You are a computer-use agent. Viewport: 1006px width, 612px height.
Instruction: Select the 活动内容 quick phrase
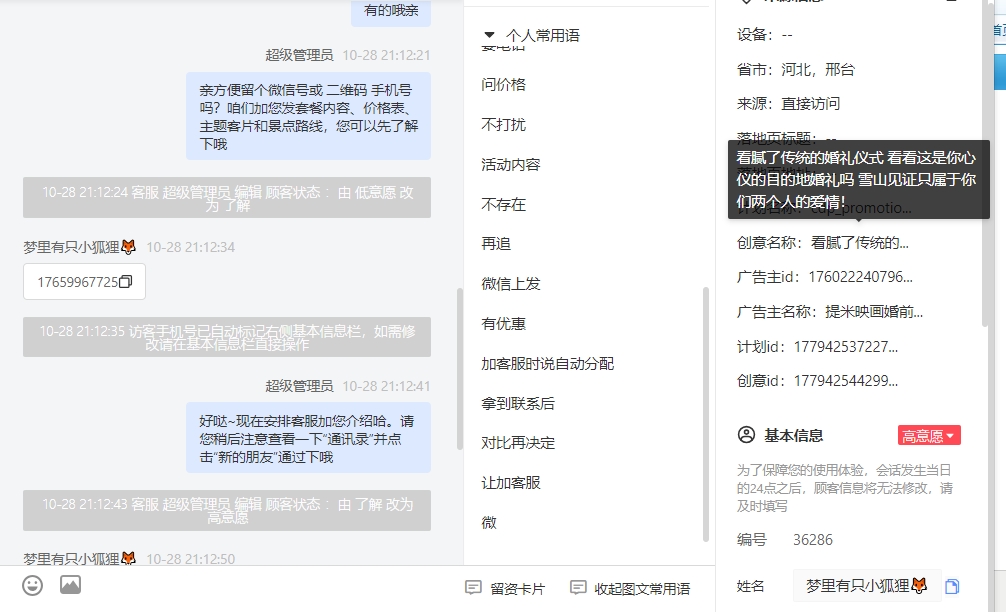pos(511,165)
